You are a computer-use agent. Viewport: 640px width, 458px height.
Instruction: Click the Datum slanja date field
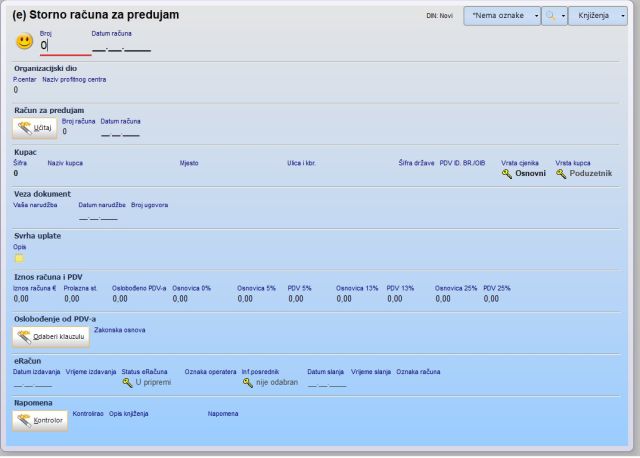327,383
